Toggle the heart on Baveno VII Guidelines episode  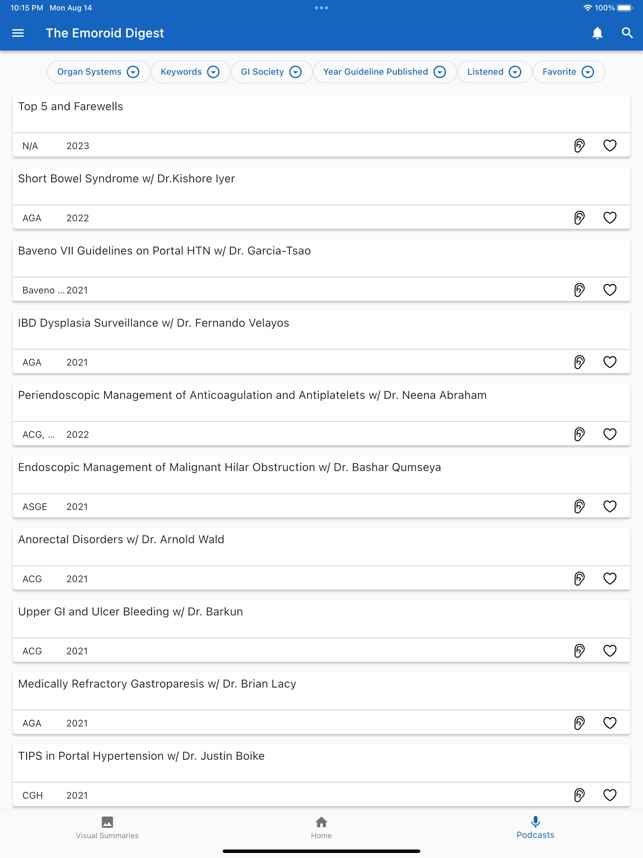coord(610,290)
